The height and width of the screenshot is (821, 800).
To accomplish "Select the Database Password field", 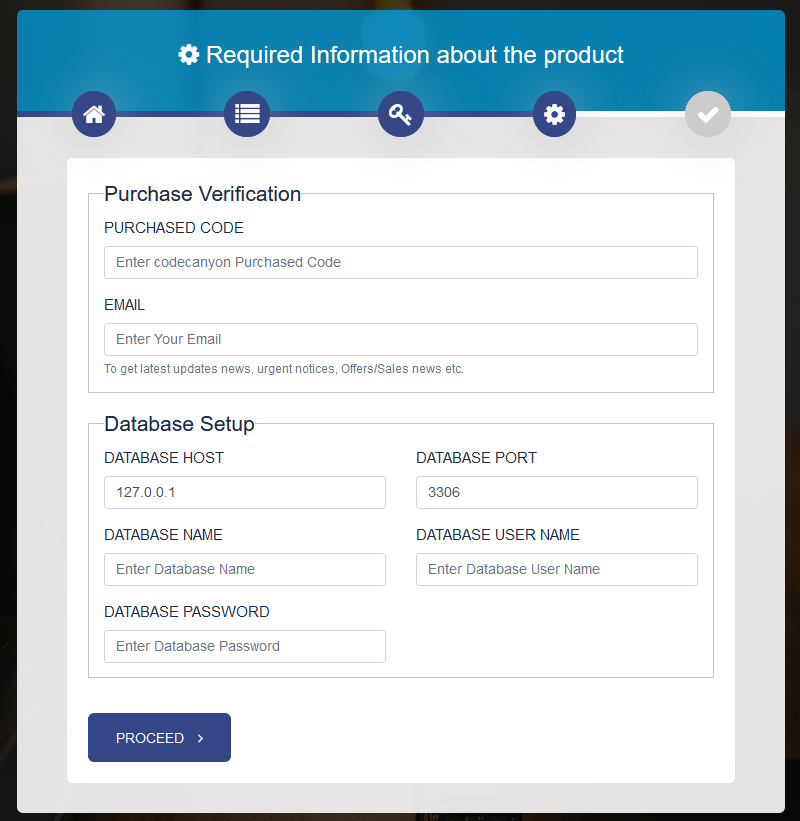I will click(244, 646).
